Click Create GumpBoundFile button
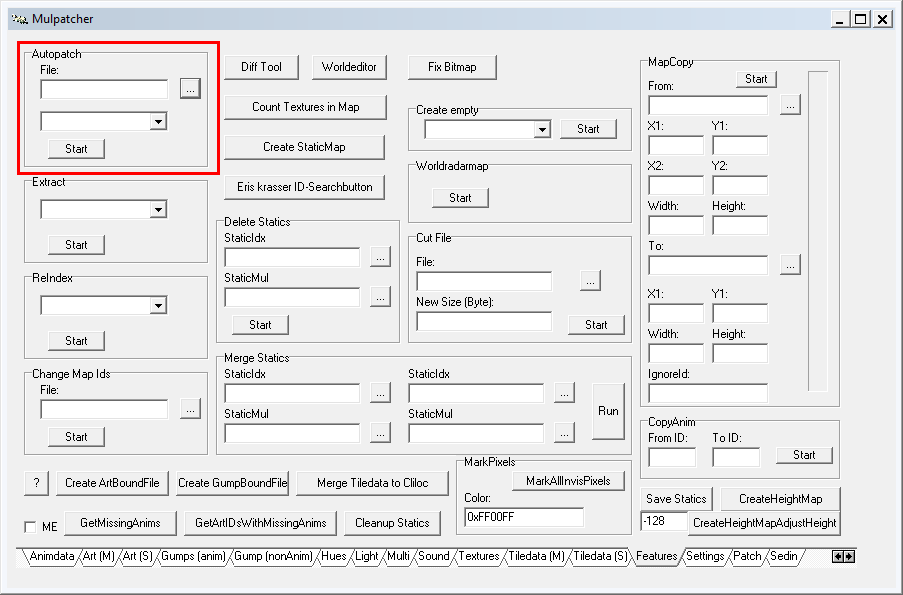Image resolution: width=903 pixels, height=595 pixels. click(232, 483)
